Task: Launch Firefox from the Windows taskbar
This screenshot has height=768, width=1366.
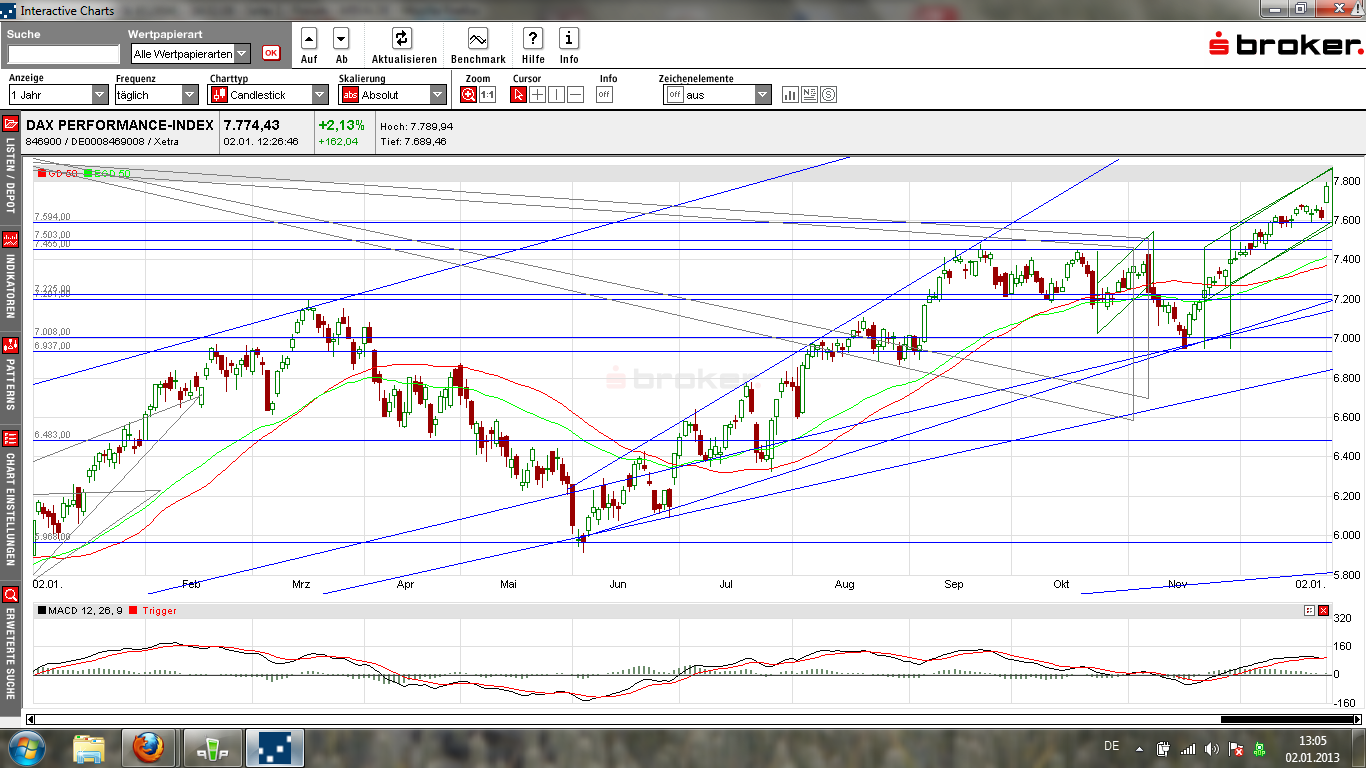Action: point(149,747)
